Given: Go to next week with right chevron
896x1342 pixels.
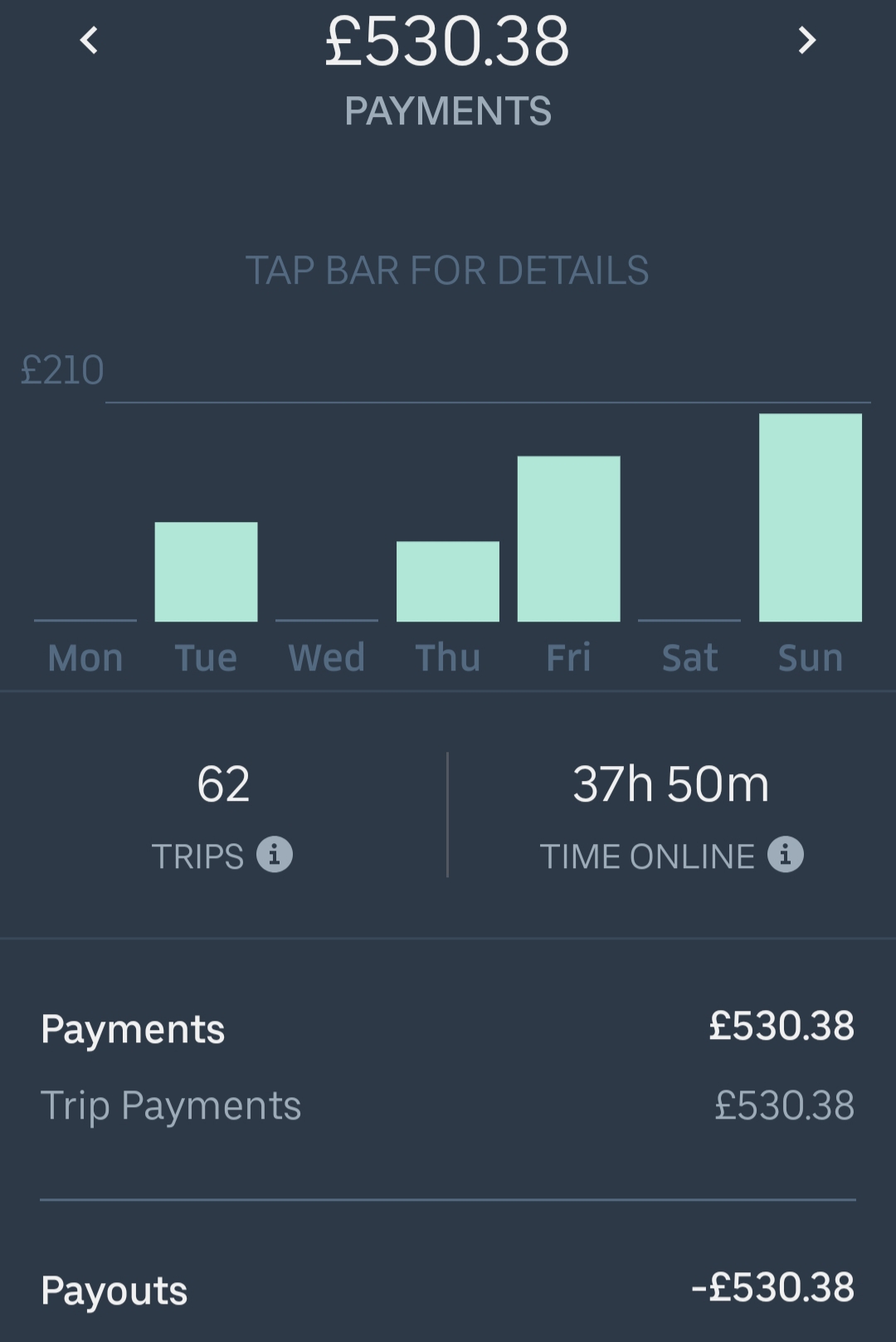Looking at the screenshot, I should coord(807,40).
